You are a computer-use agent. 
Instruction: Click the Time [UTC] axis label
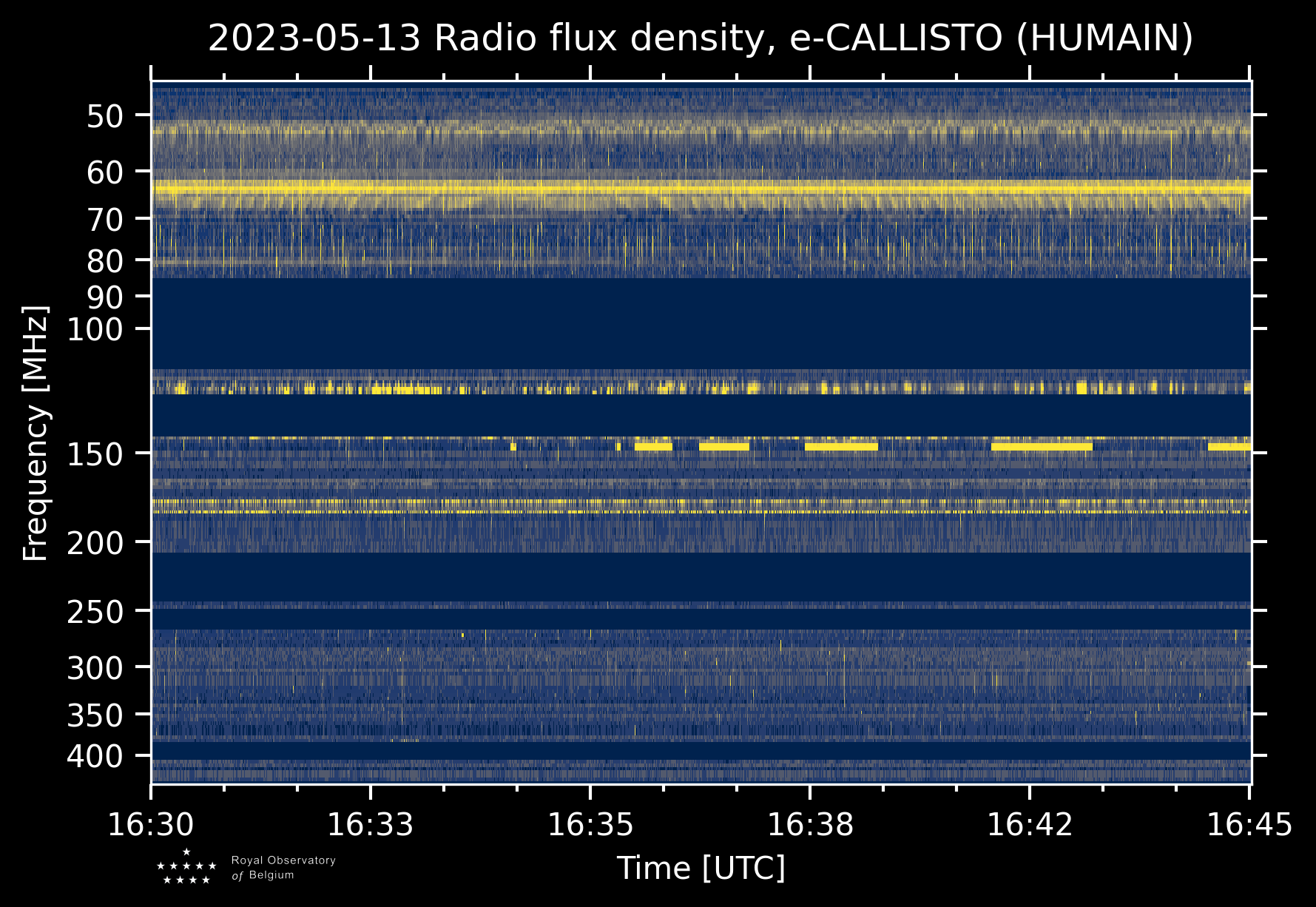(701, 868)
